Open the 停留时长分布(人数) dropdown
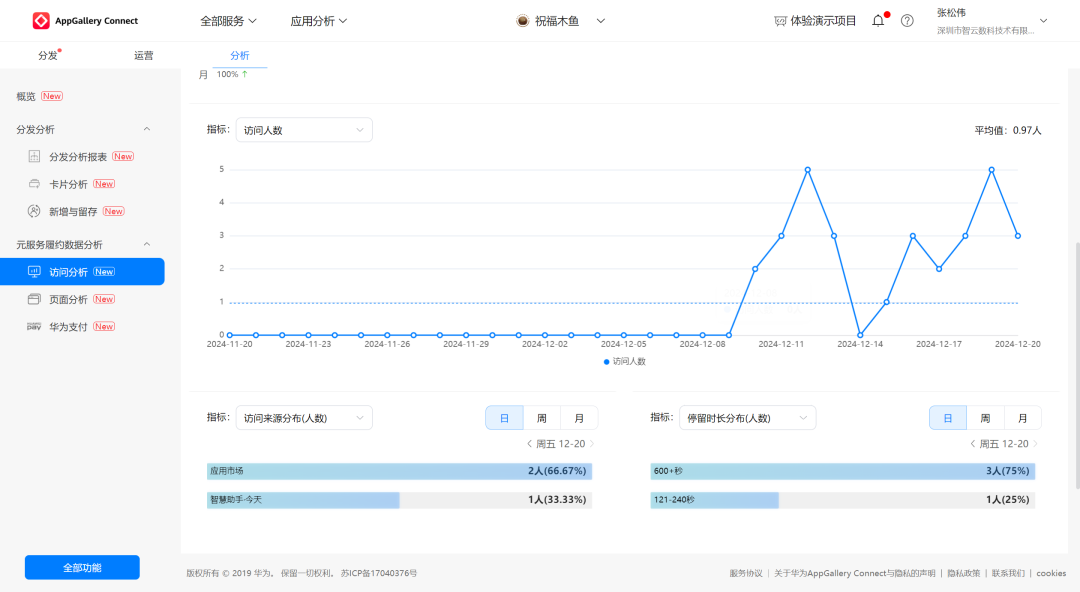The width and height of the screenshot is (1080, 592). [746, 417]
